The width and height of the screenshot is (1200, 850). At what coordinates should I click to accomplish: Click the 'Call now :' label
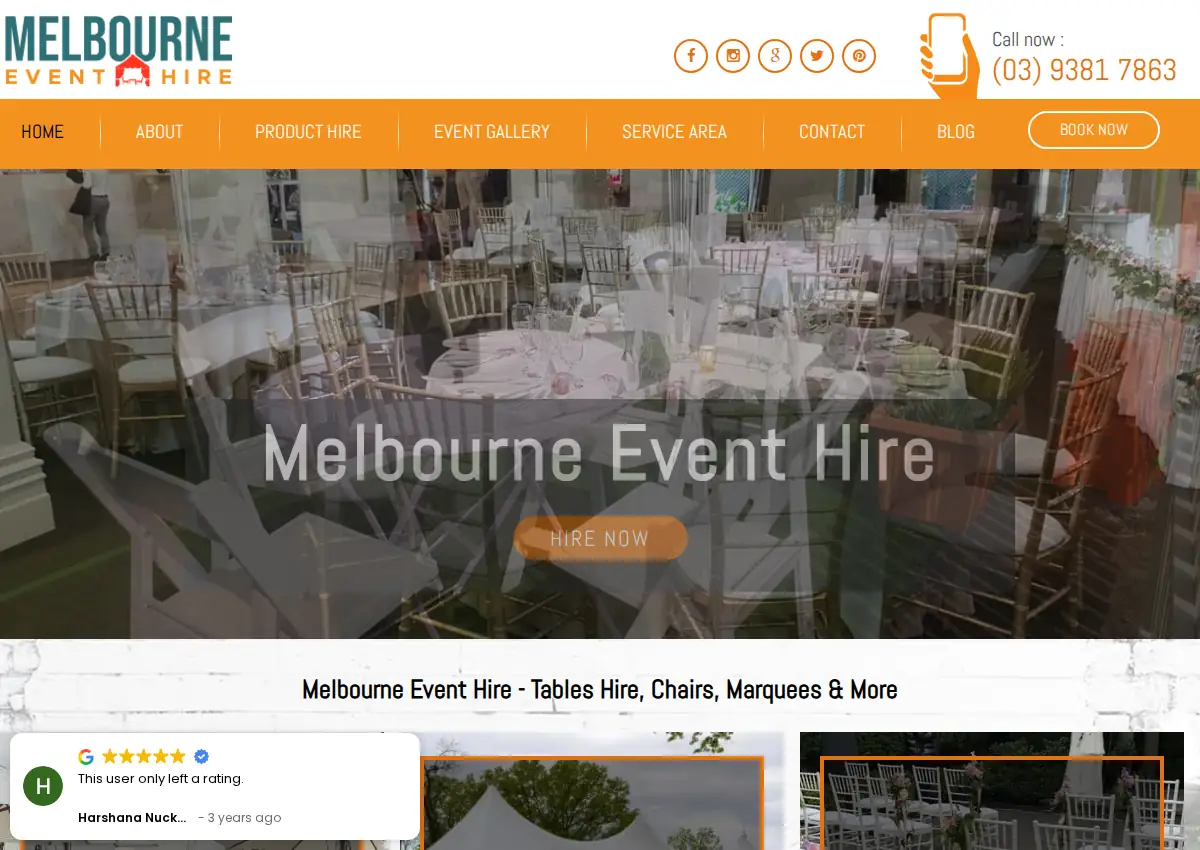coord(1028,39)
